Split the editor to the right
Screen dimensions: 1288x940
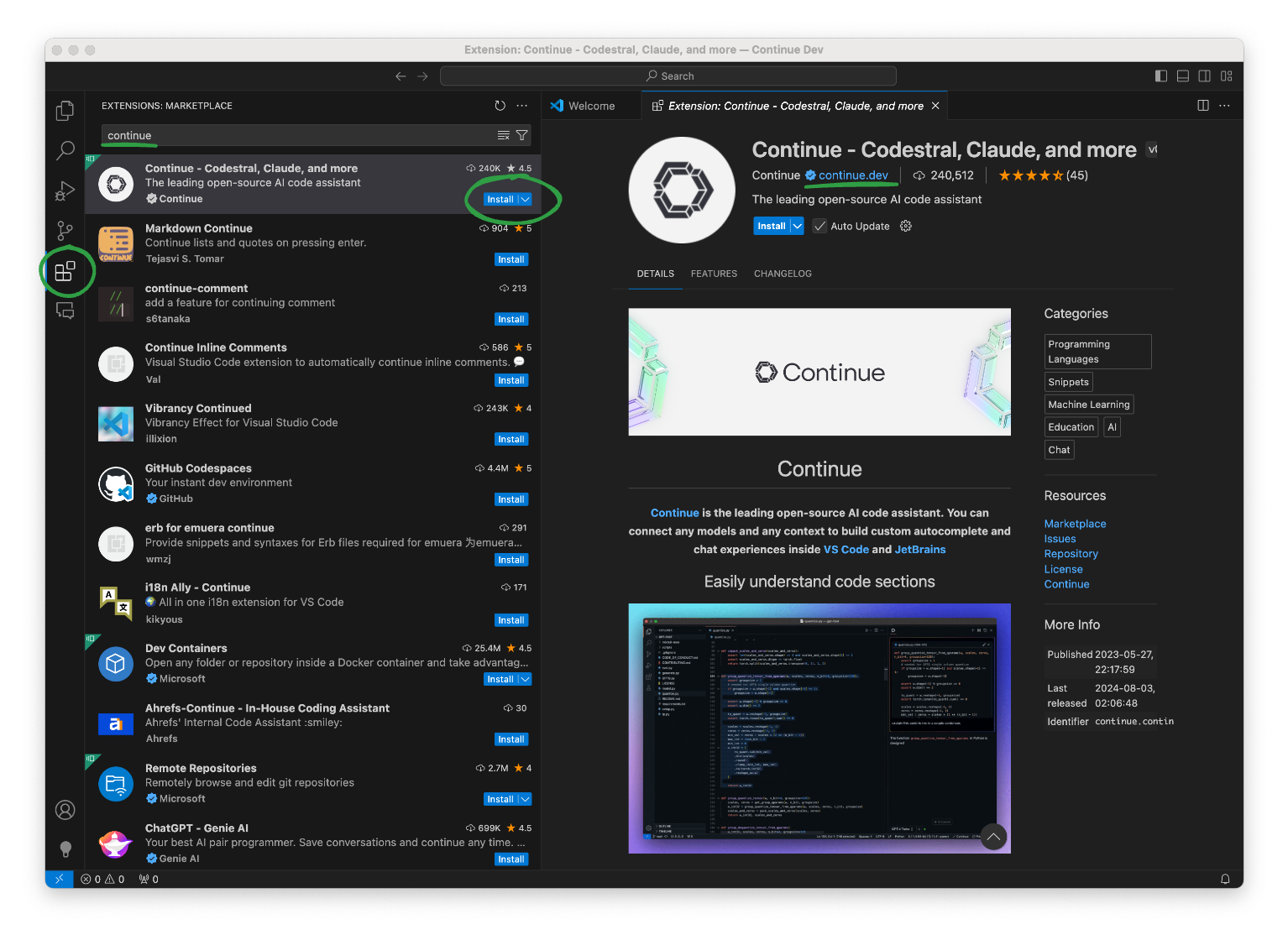pos(1203,106)
